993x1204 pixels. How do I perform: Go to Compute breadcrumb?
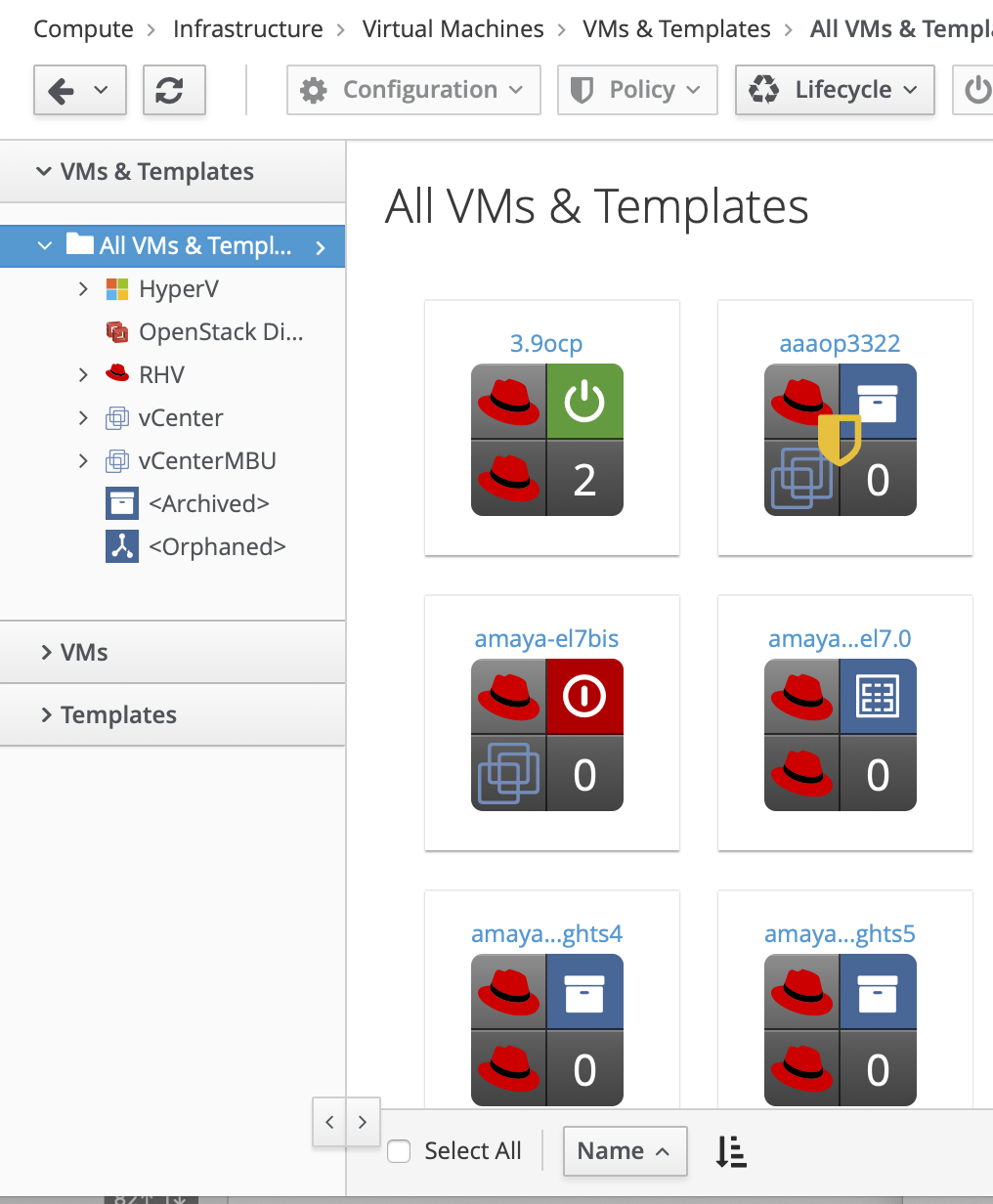(x=83, y=29)
